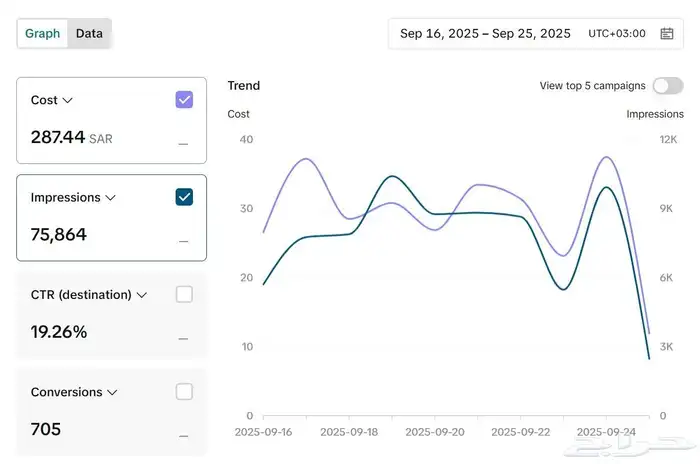Switch to the Graph tab
This screenshot has height=464, width=700.
[43, 33]
